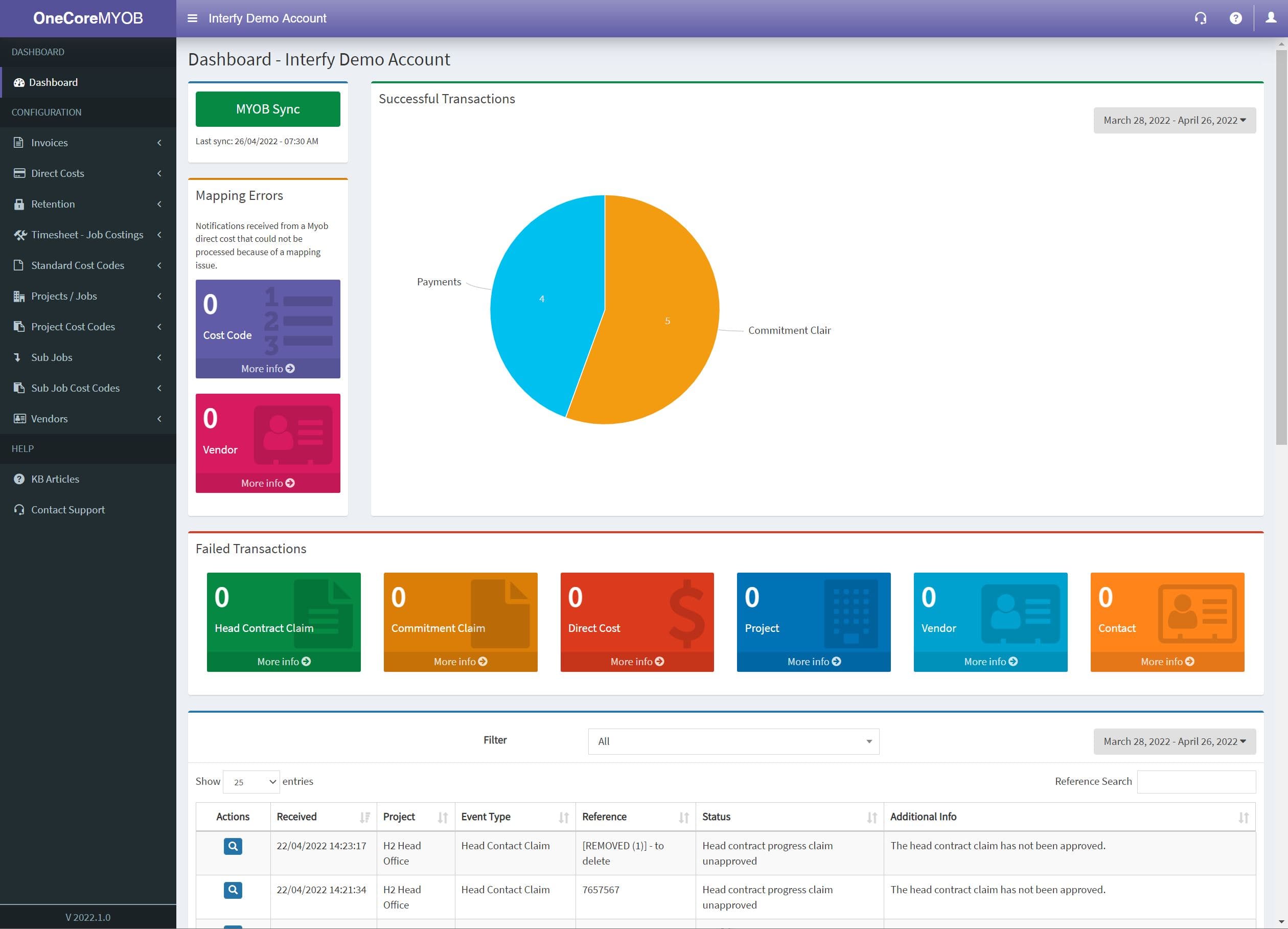Viewport: 1288px width, 929px height.
Task: Focus the Reference Search input field
Action: coord(1196,782)
